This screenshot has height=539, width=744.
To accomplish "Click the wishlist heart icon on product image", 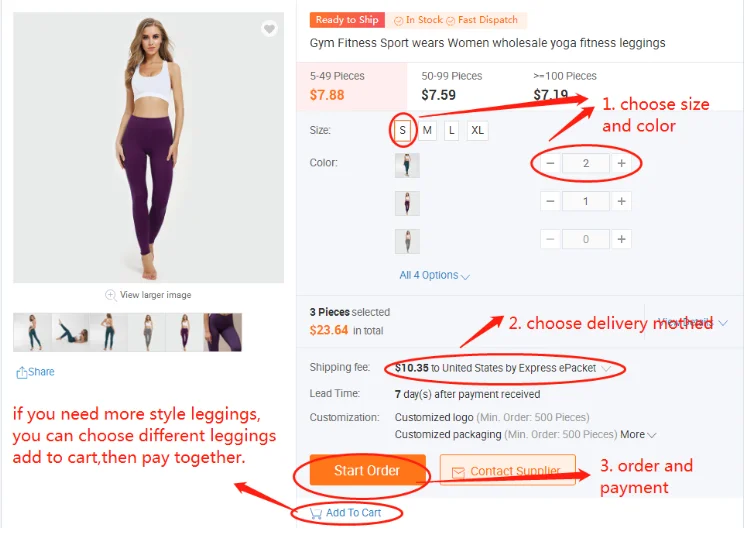I will click(269, 30).
